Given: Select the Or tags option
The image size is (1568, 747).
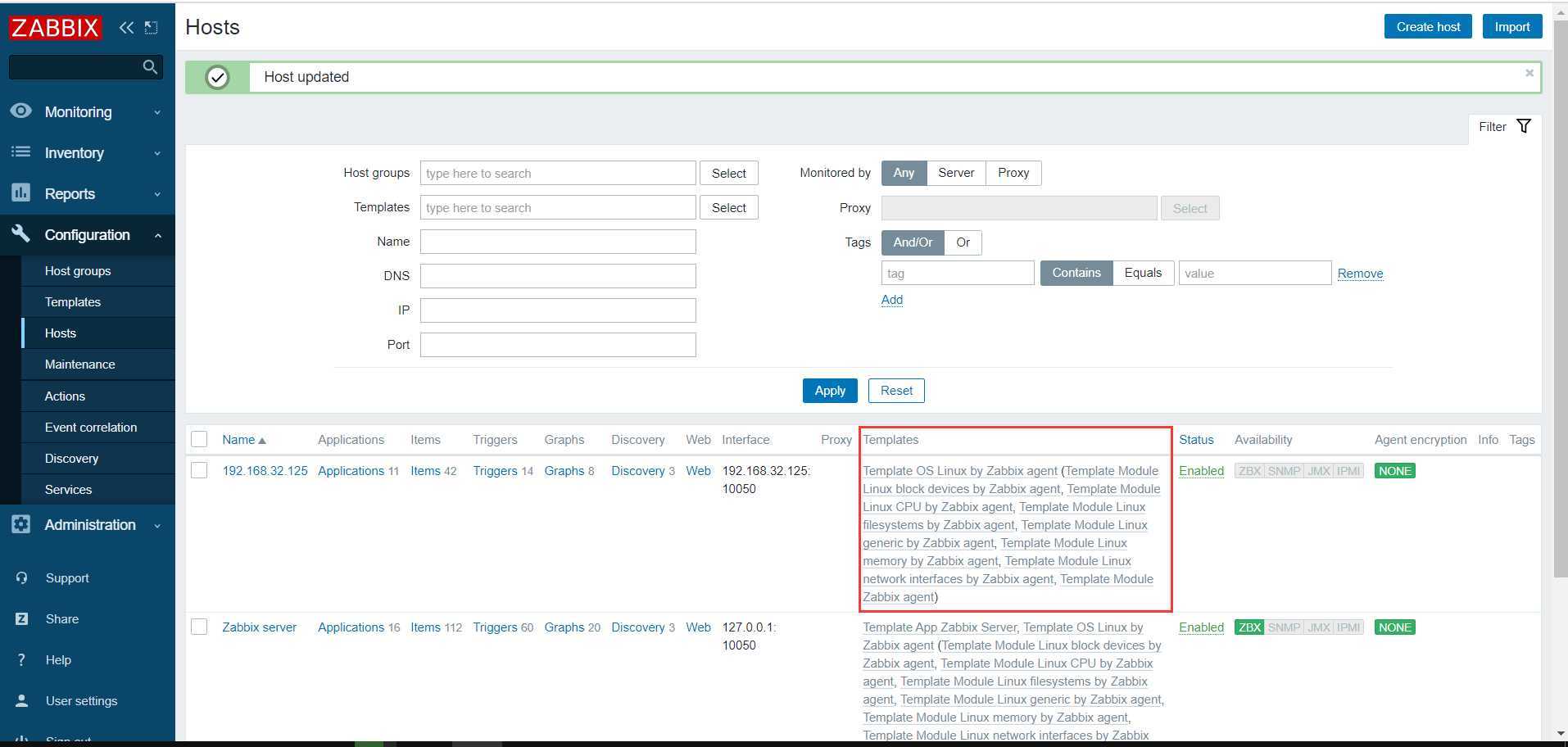Looking at the screenshot, I should click(963, 242).
